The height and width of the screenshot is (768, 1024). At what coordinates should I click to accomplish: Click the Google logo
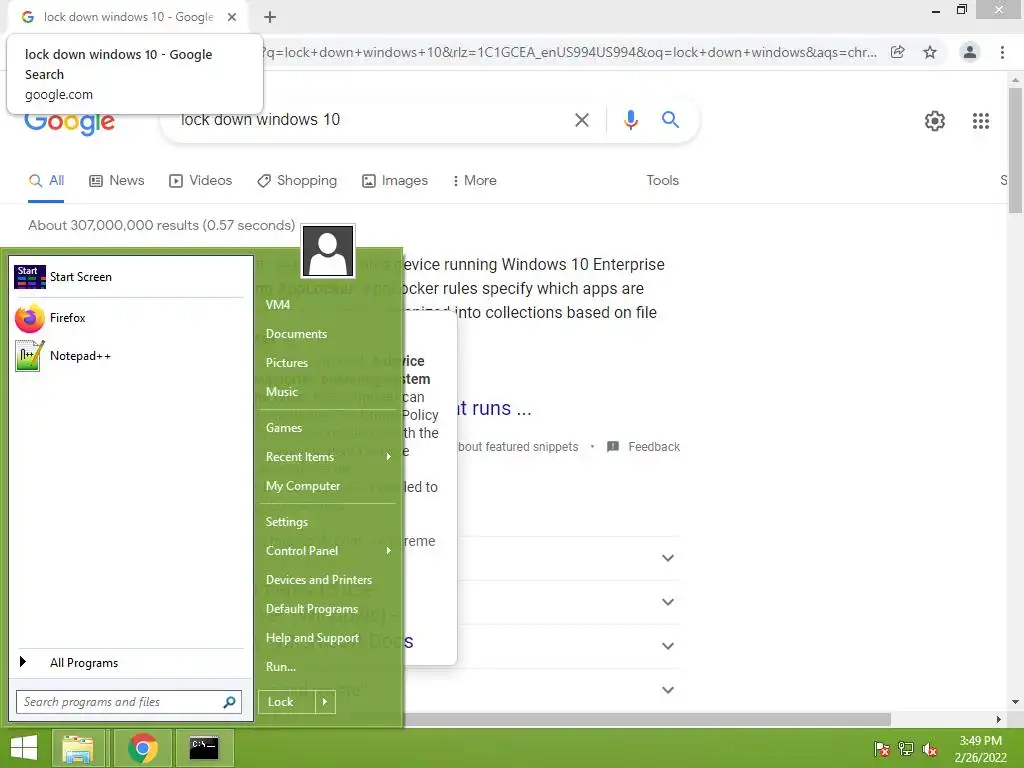[69, 121]
